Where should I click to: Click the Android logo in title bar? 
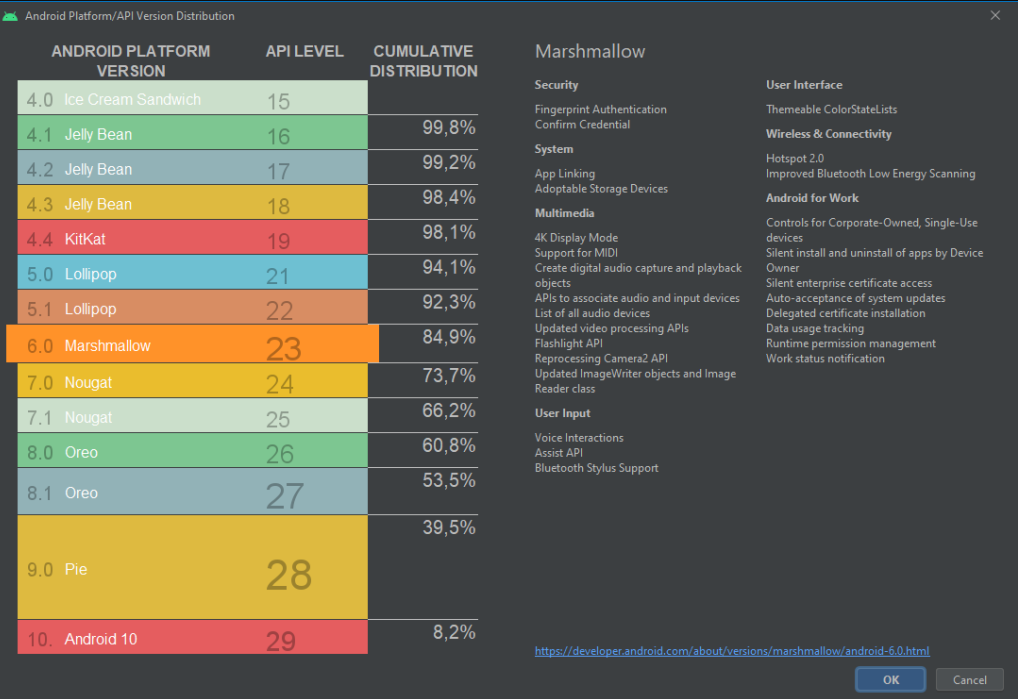(x=10, y=16)
